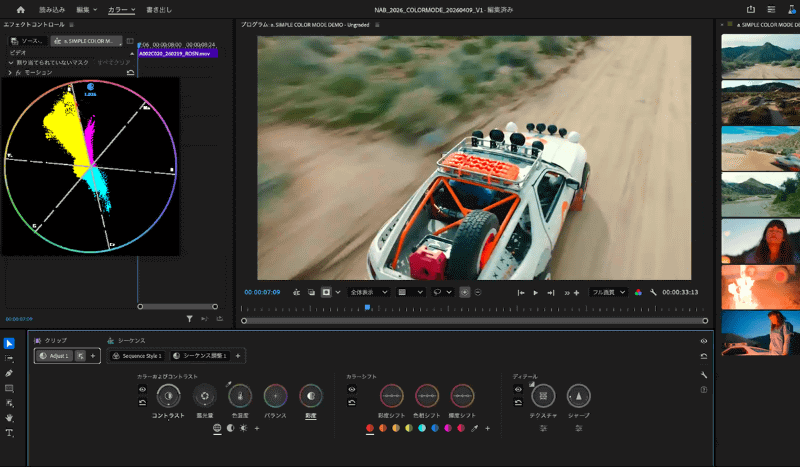Switch to the 読み込み tab

tap(51, 9)
